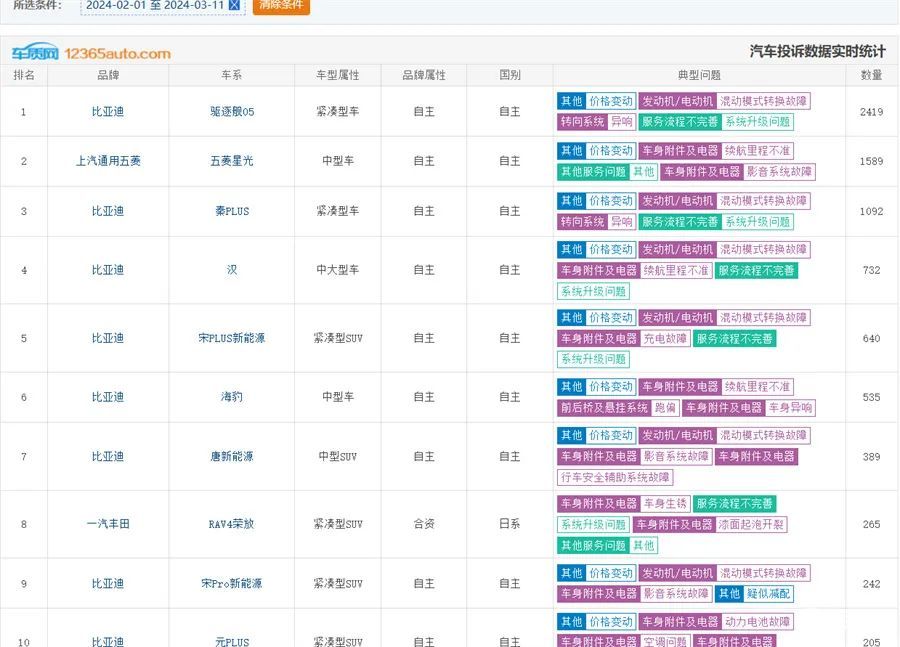
Task: Click the 品牌 column header
Action: click(x=108, y=75)
